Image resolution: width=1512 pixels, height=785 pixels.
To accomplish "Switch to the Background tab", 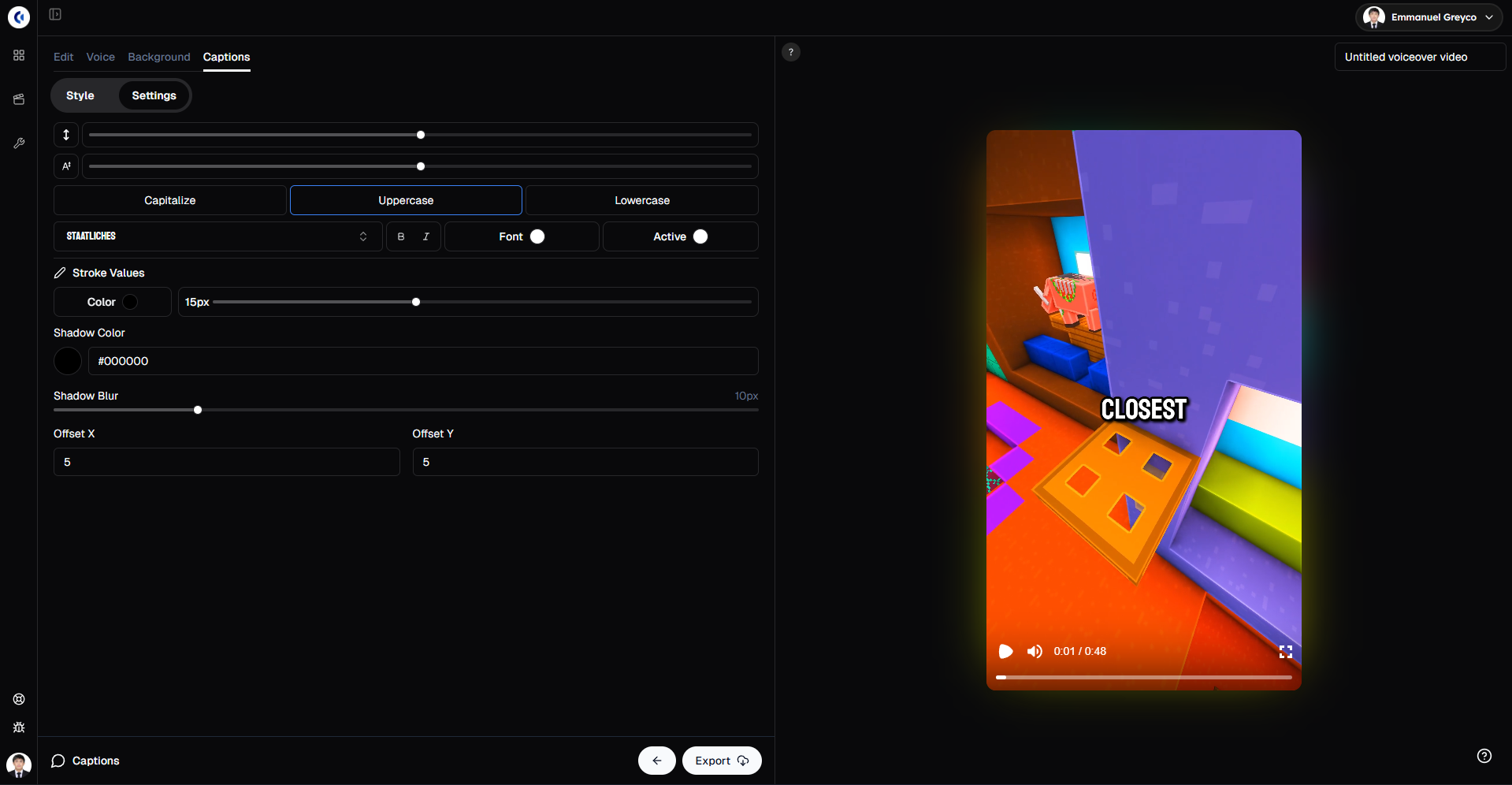I will click(159, 57).
